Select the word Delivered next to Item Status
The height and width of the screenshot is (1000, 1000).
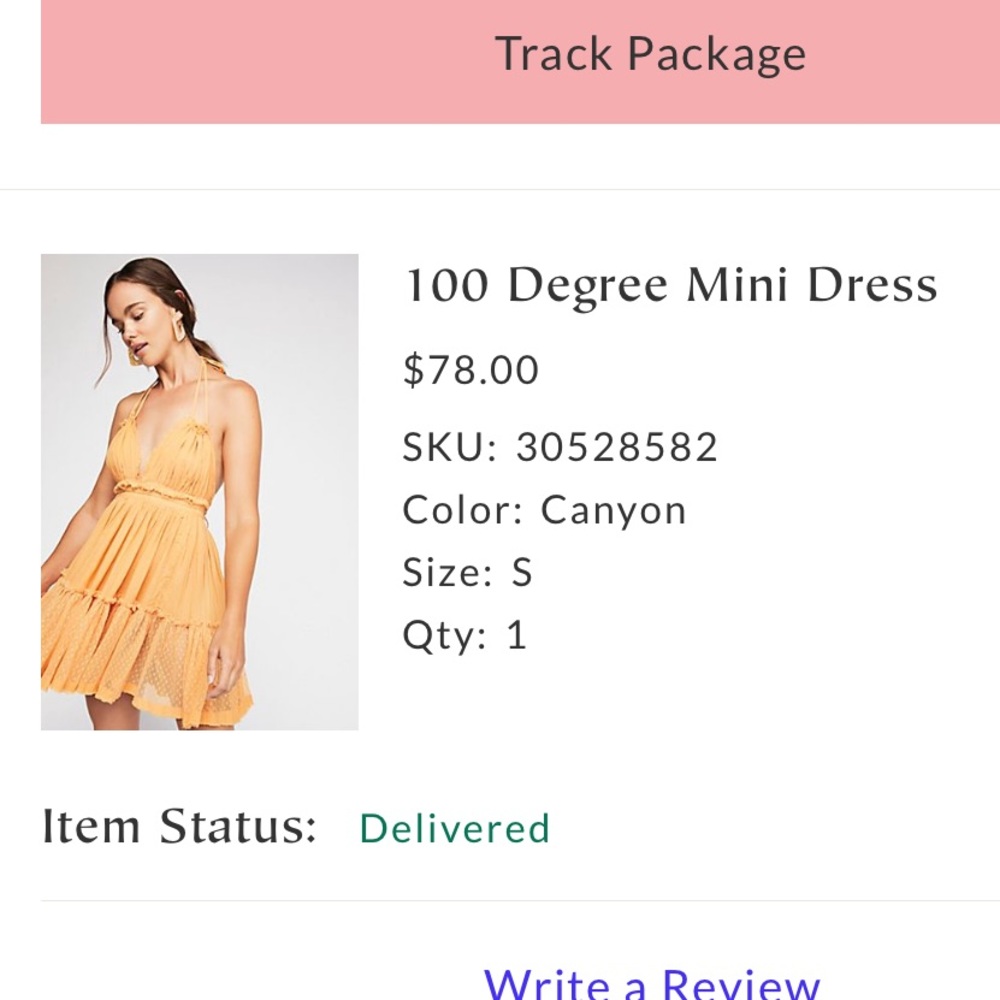[x=455, y=828]
